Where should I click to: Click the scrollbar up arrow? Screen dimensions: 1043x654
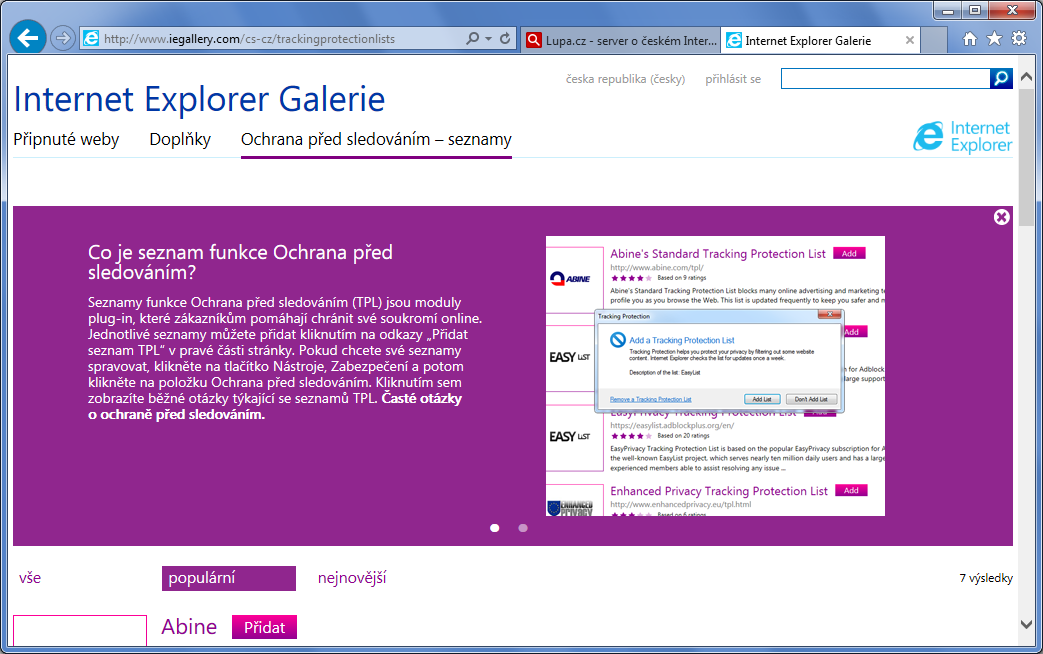tap(1026, 75)
